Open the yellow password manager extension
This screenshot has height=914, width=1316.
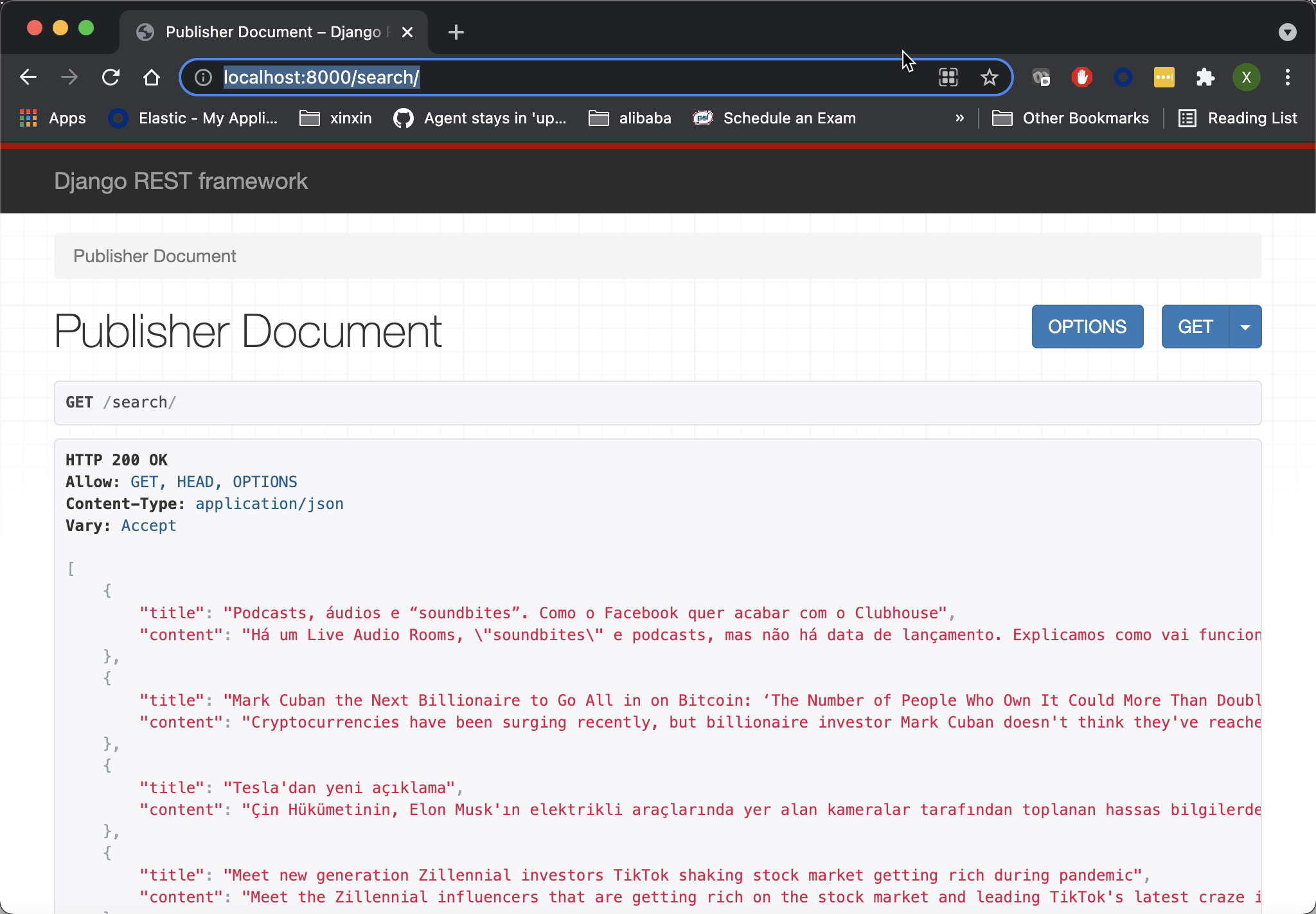(1164, 77)
